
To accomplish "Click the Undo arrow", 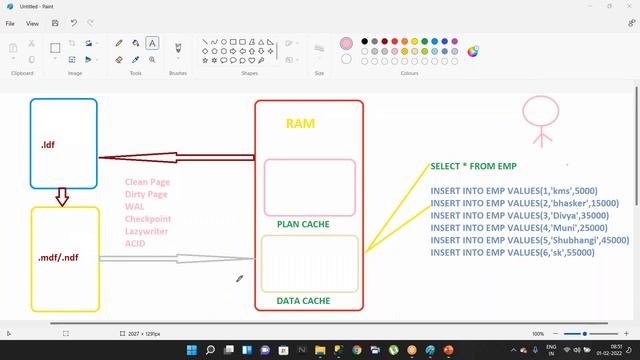I will (73, 23).
